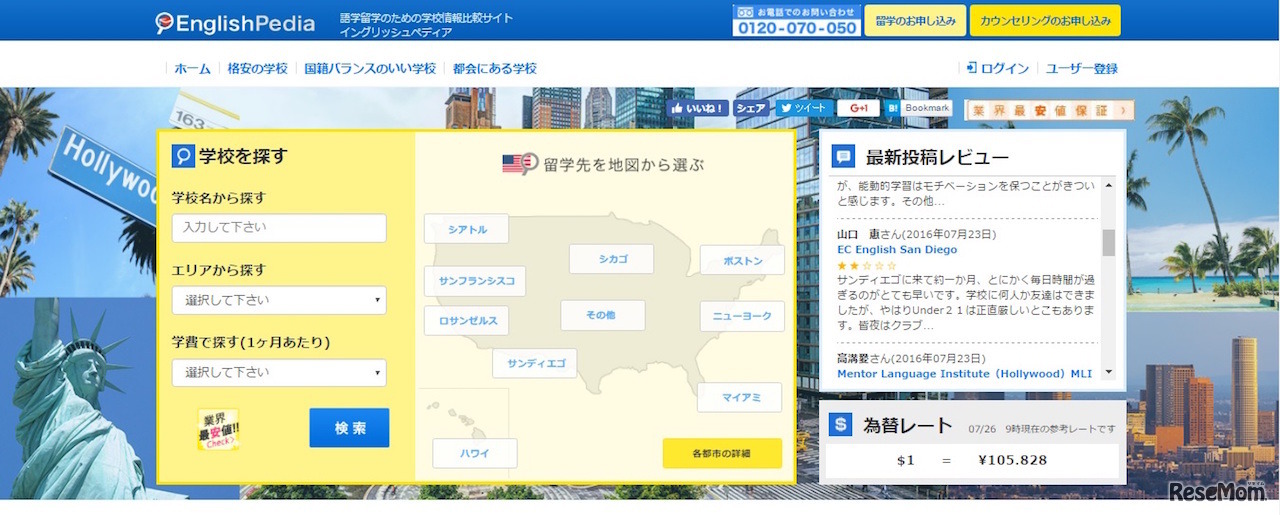Click the G+1 button
Viewport: 1280px width, 515px height.
(x=858, y=108)
